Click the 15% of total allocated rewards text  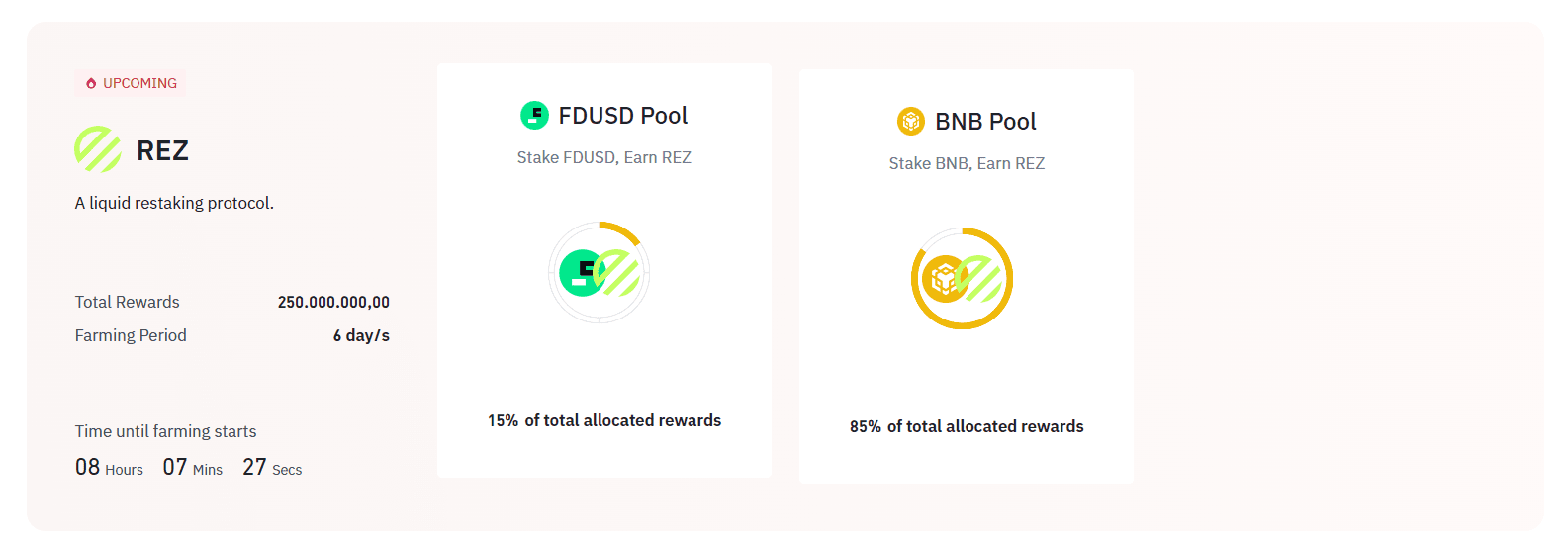(x=603, y=420)
